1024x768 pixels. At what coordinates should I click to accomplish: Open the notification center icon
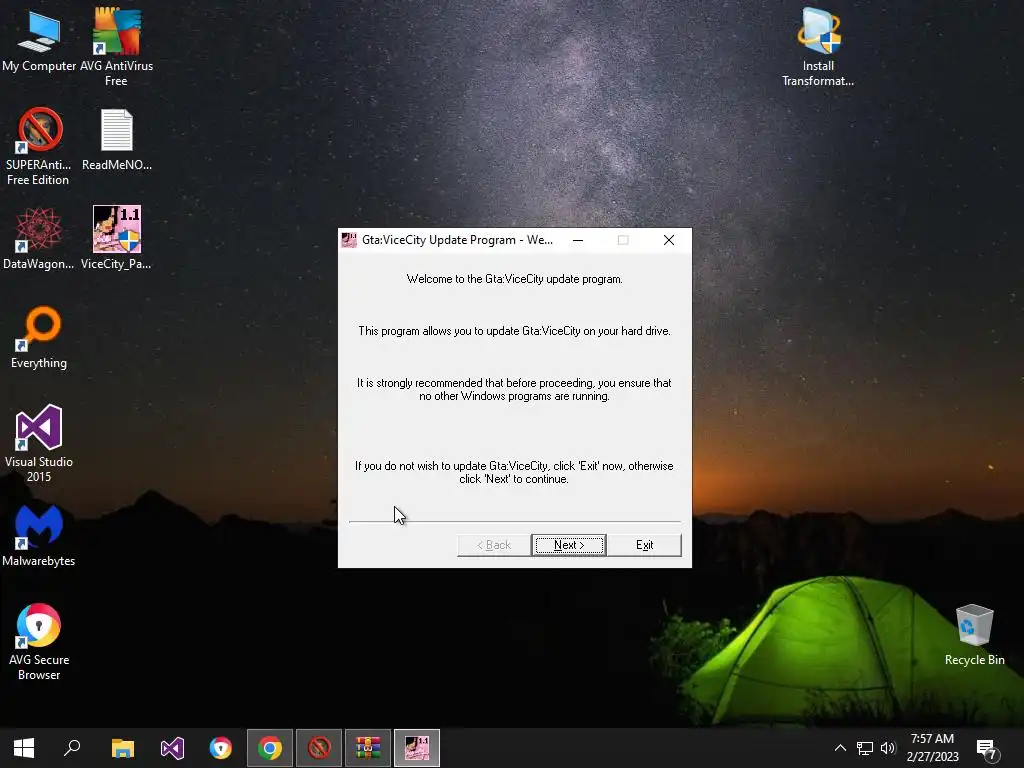click(x=986, y=749)
